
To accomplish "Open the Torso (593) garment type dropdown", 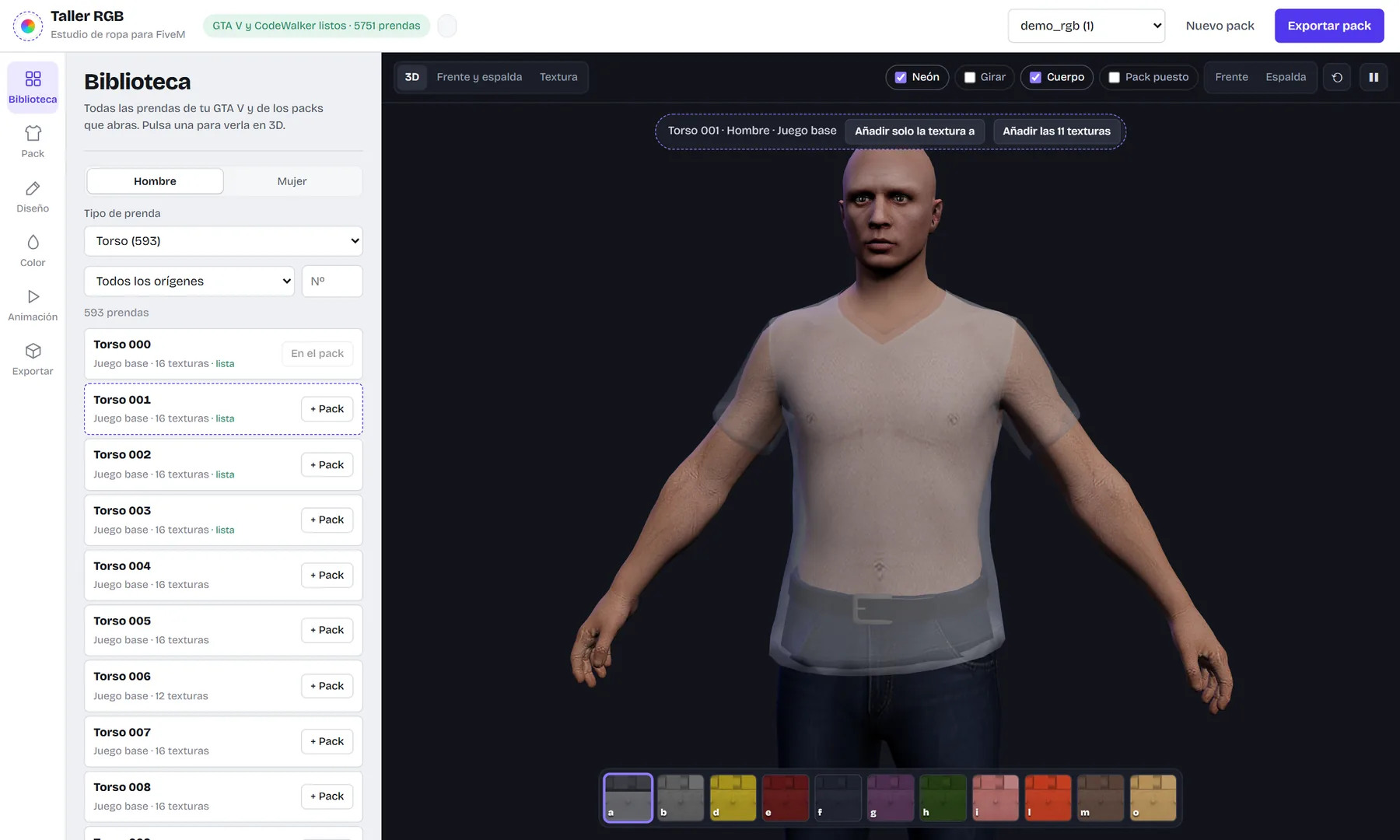I will [x=223, y=241].
